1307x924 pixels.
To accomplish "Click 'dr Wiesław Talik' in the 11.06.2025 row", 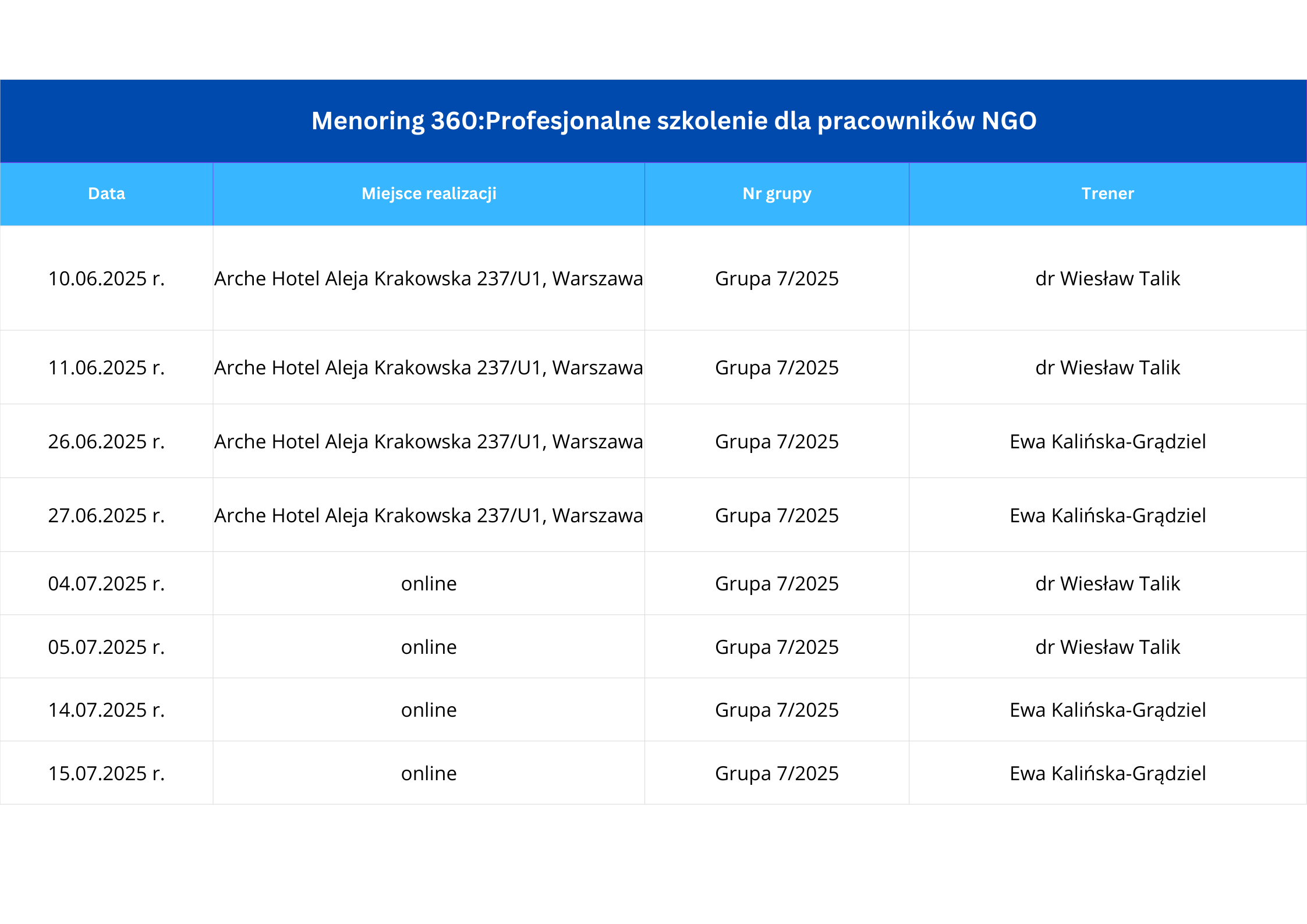I will pos(1107,368).
